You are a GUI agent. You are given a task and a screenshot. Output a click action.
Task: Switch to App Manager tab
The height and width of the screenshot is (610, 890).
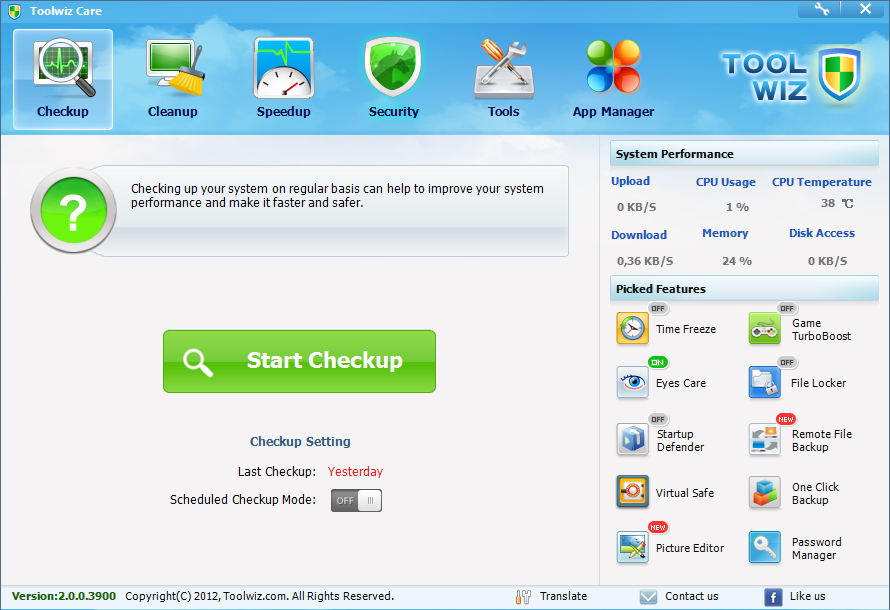click(x=613, y=79)
